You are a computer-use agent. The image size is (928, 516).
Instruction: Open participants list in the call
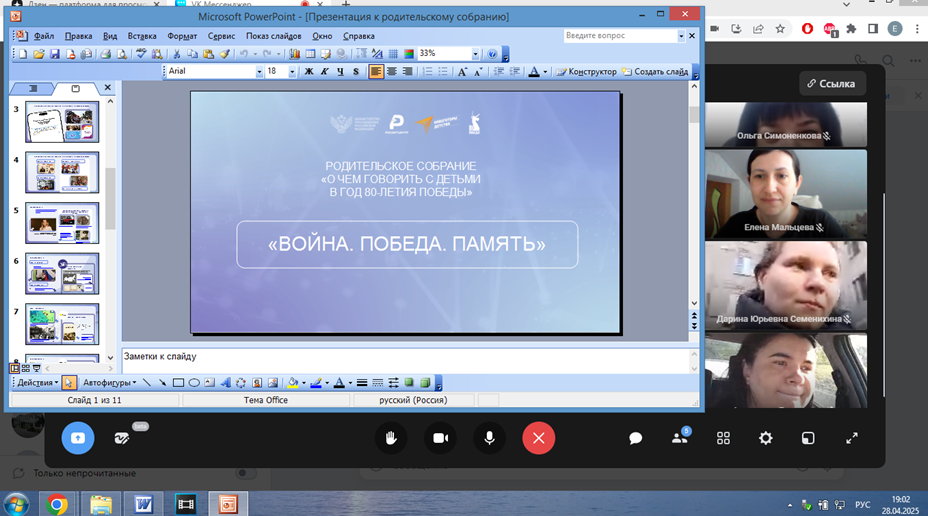679,438
